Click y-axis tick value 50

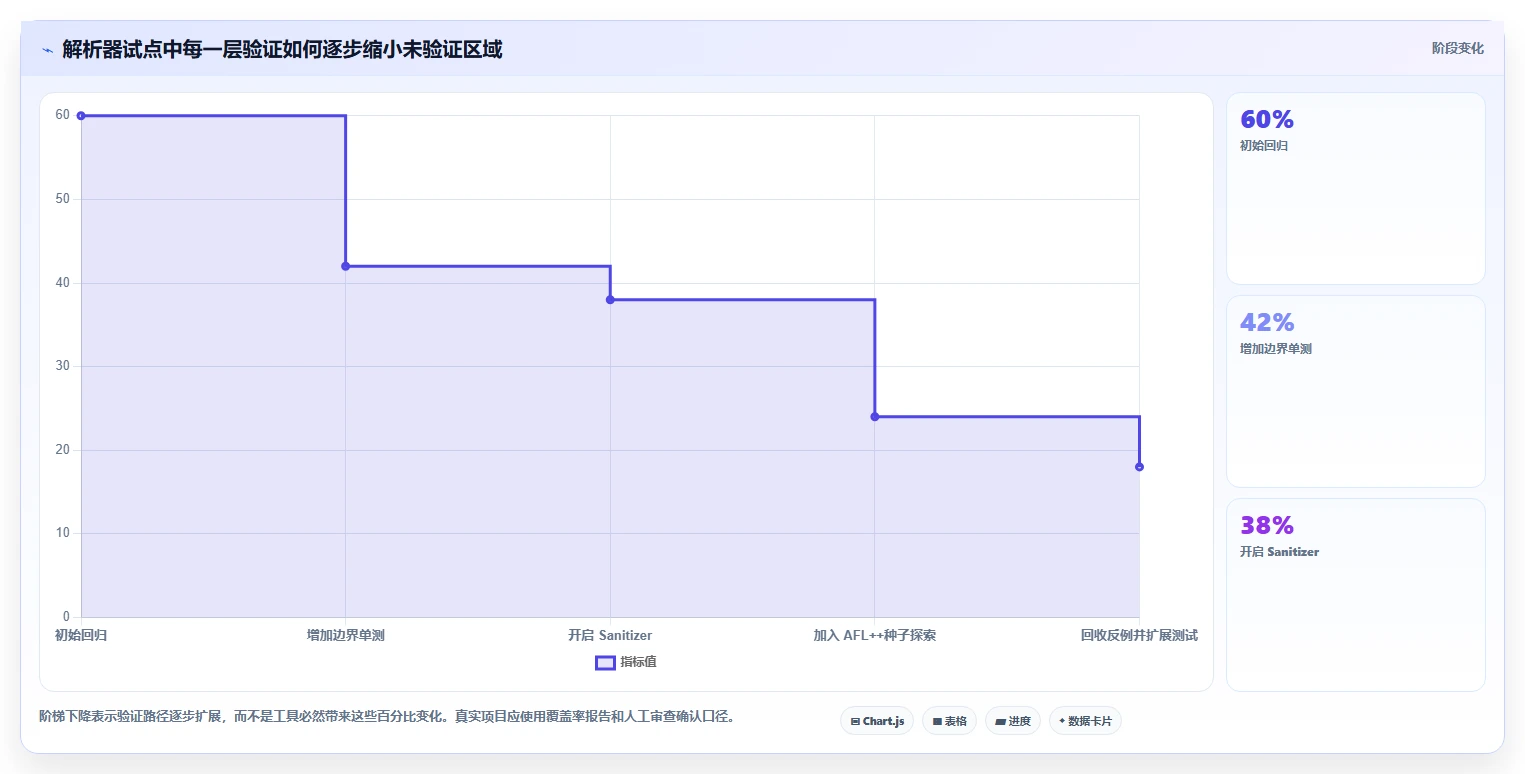[x=62, y=199]
